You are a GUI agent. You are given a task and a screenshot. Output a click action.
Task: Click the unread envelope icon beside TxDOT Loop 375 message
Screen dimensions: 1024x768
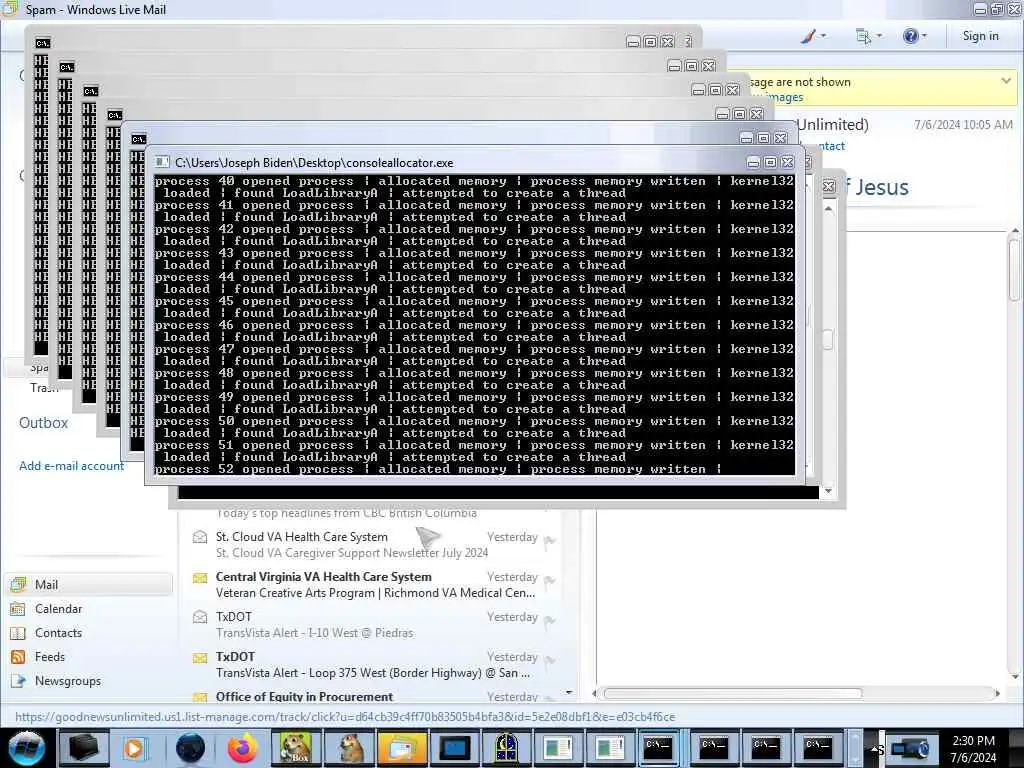coord(200,658)
